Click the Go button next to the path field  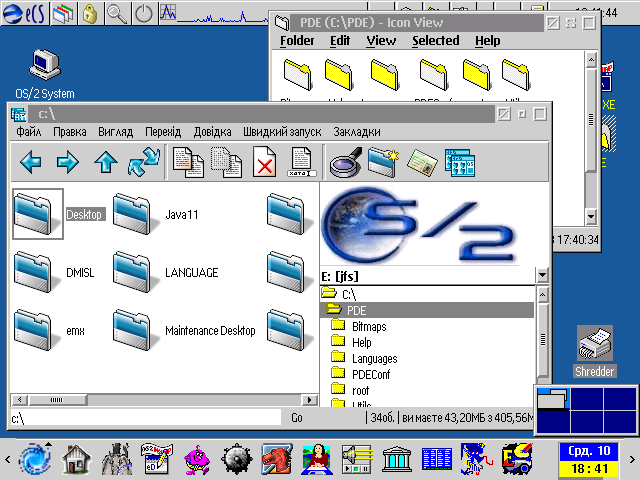[297, 418]
